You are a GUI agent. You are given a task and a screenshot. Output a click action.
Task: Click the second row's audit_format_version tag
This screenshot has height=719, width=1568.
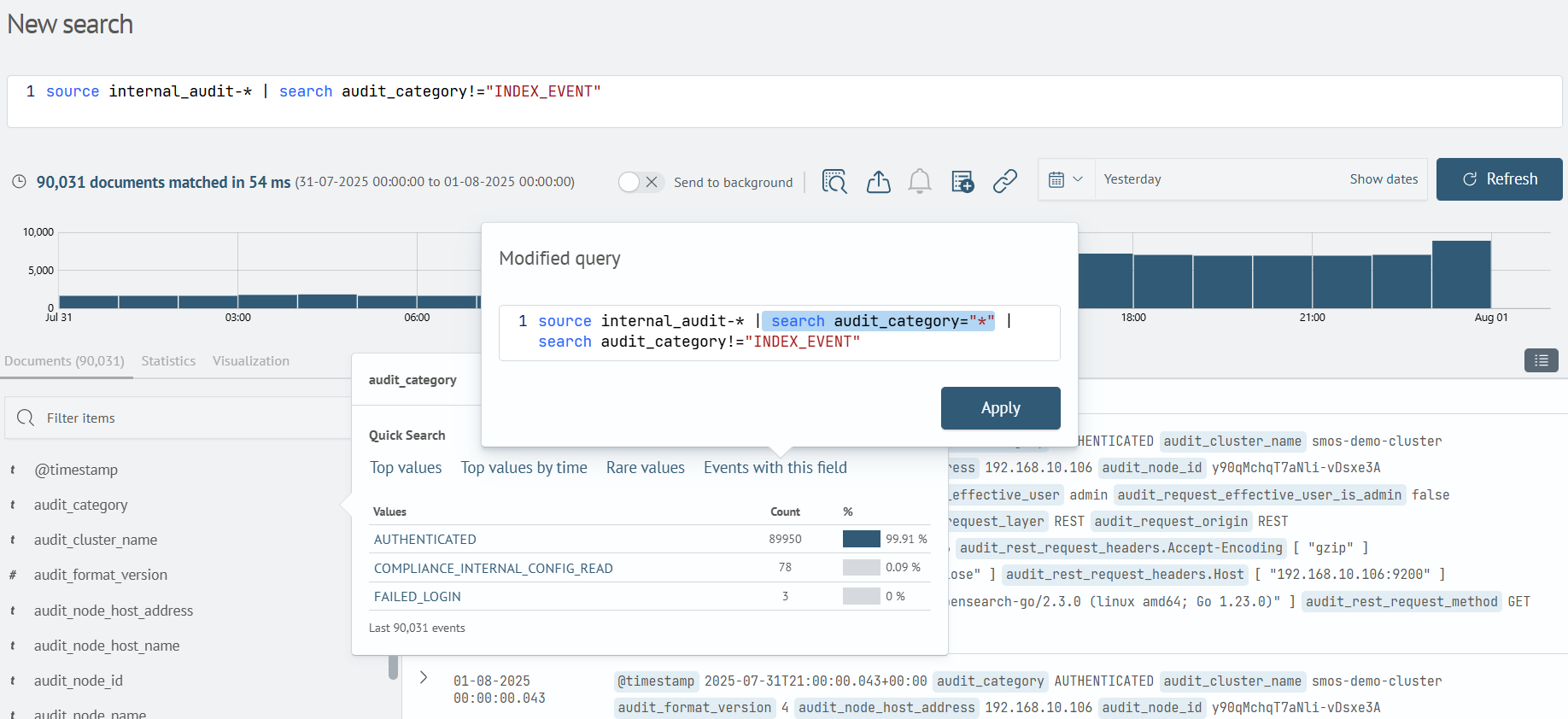(694, 707)
